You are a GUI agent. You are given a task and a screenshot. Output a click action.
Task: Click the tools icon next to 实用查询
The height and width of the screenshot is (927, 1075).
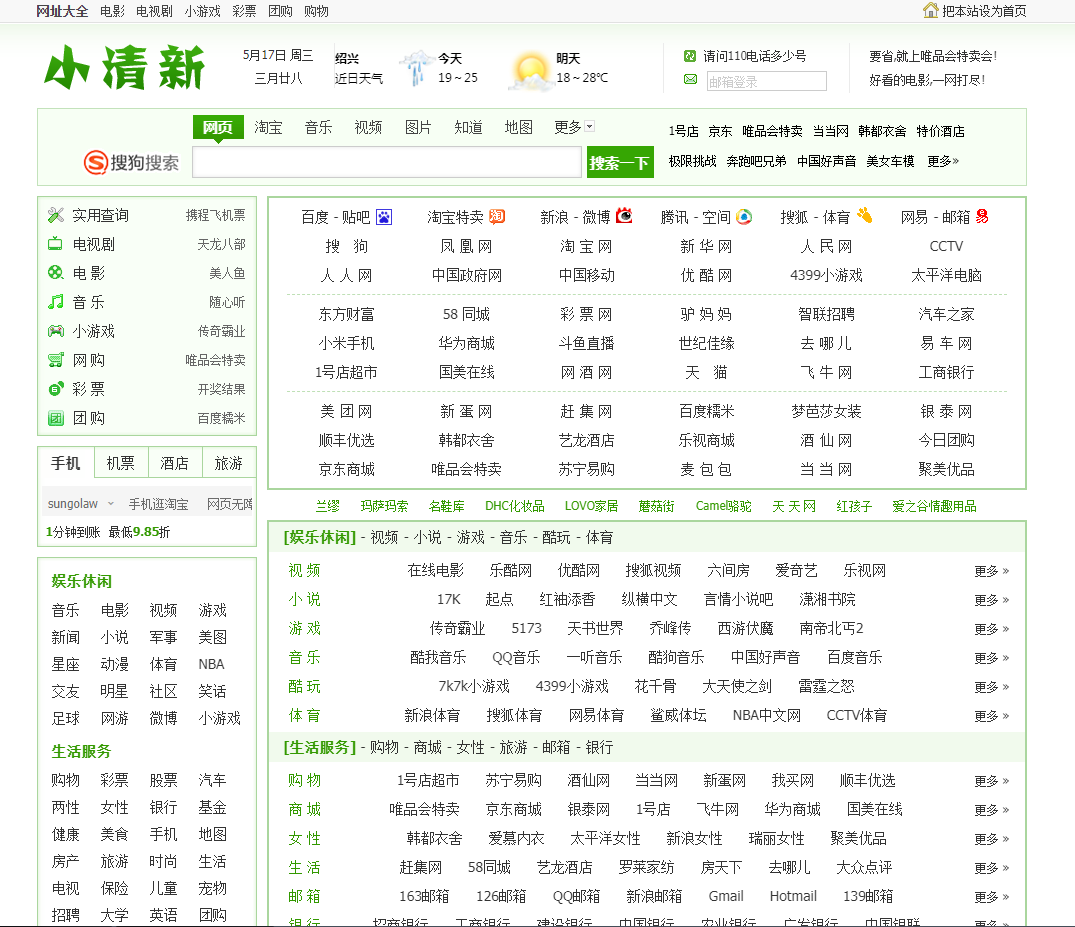[x=56, y=215]
